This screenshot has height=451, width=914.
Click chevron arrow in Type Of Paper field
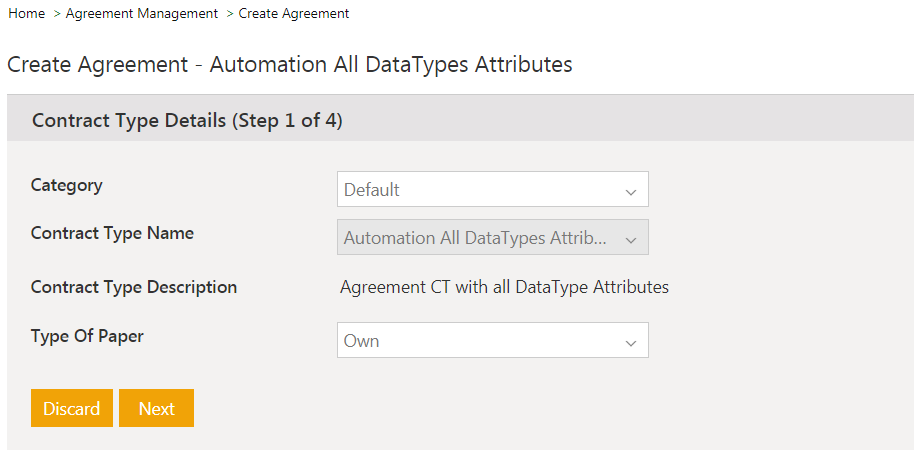click(x=630, y=342)
